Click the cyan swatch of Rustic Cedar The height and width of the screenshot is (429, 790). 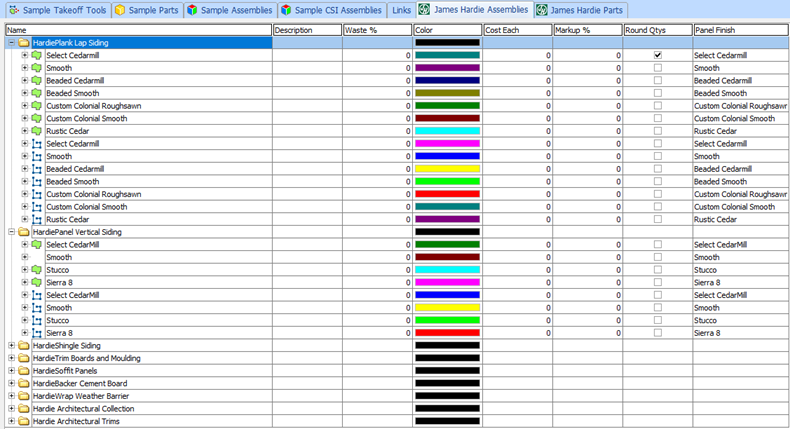(x=447, y=131)
